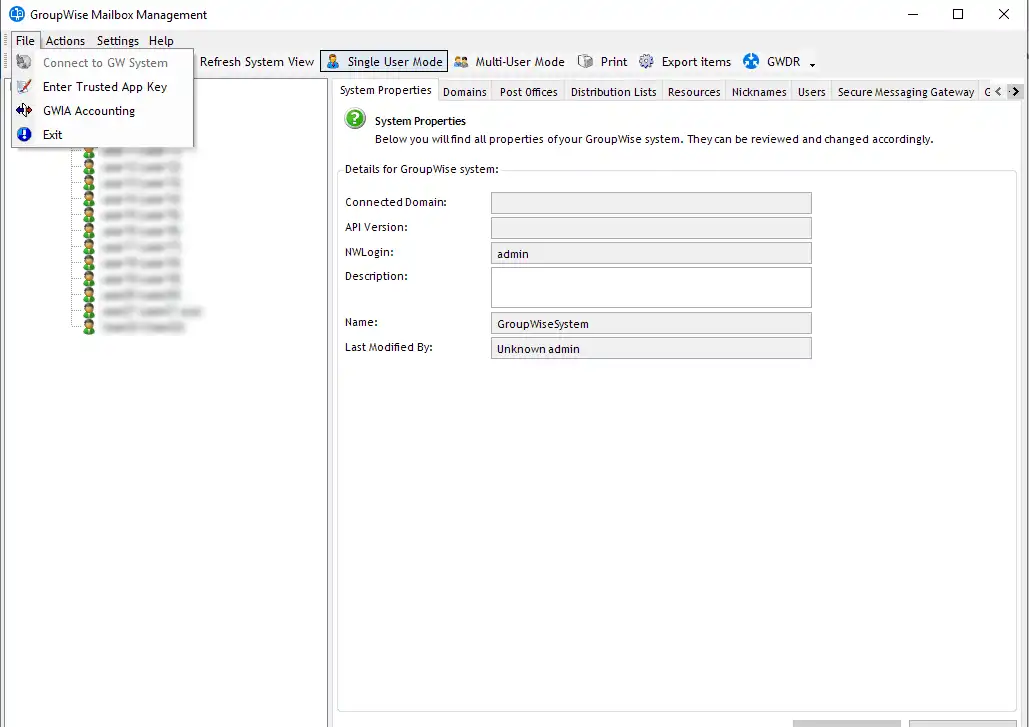This screenshot has height=727, width=1029.
Task: Click the Multi-User Mode people icon
Action: pos(461,62)
